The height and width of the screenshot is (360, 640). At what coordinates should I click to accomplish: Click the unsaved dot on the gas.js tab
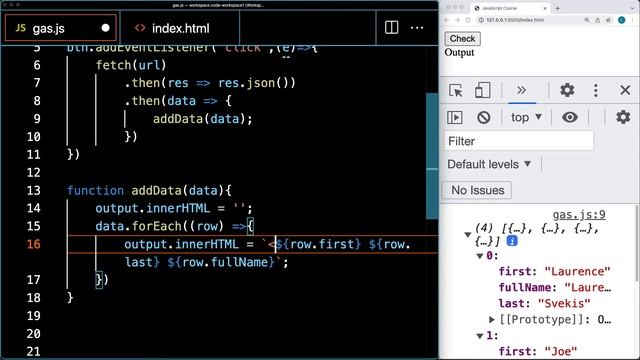tap(105, 28)
